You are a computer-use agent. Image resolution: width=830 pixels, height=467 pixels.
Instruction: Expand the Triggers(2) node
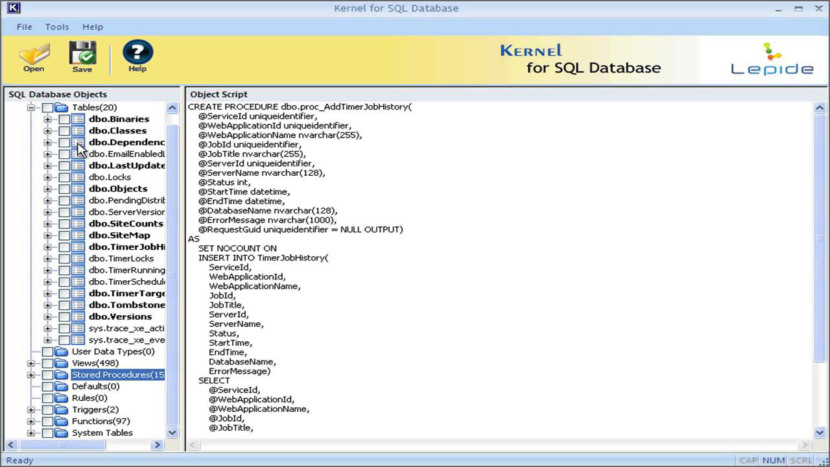point(31,410)
